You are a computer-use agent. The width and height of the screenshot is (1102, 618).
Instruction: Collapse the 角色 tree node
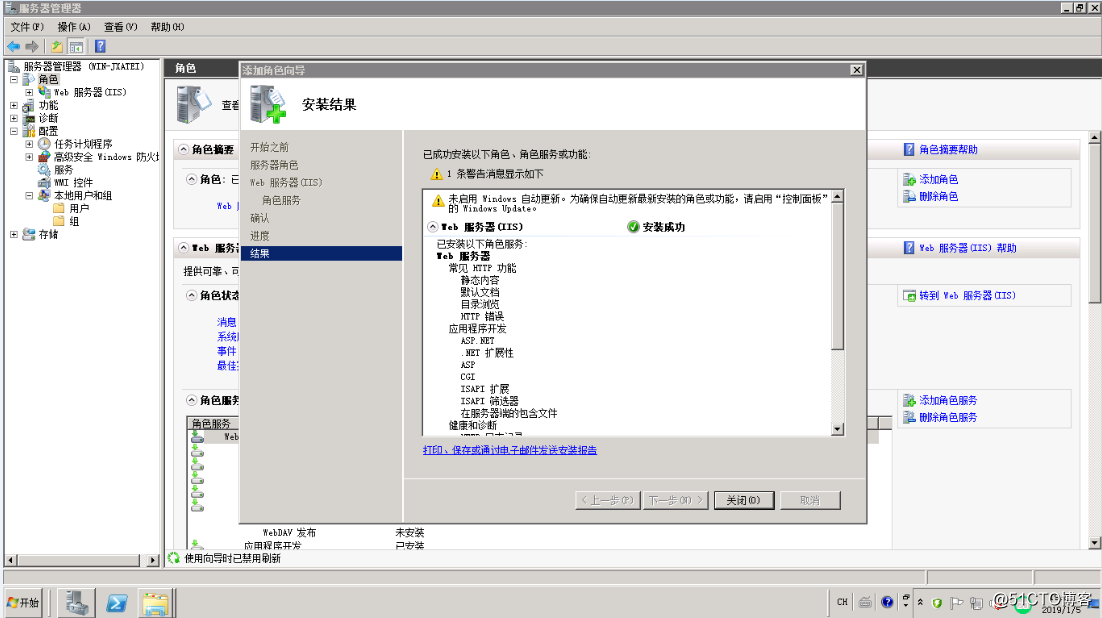click(13, 79)
